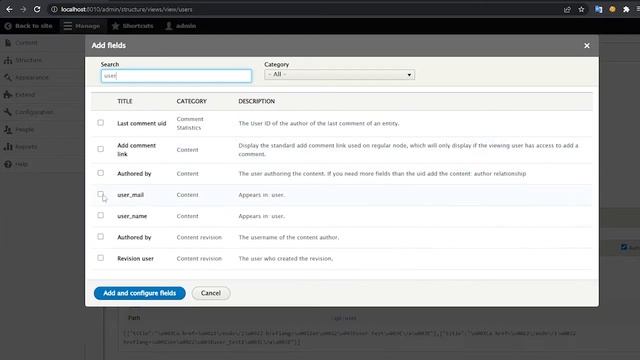The height and width of the screenshot is (360, 640).
Task: Click the TITLE column header
Action: tap(124, 101)
